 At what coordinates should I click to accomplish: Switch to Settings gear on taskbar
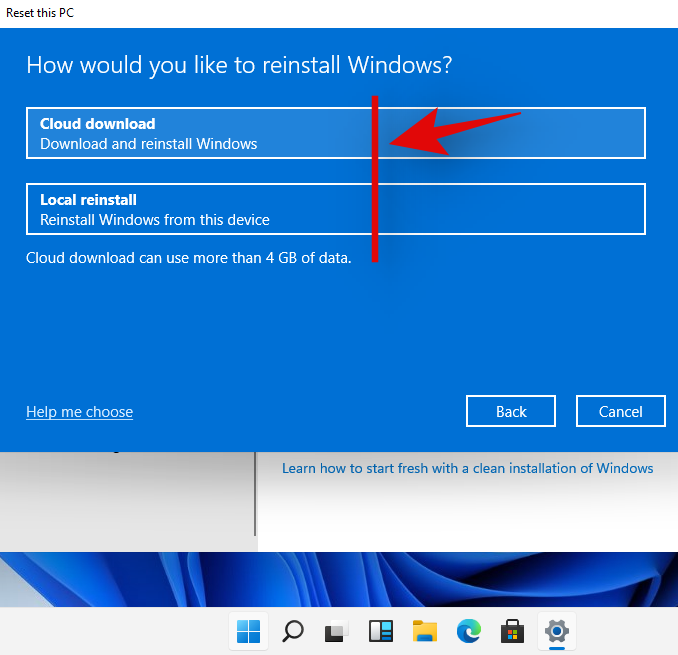coord(557,631)
